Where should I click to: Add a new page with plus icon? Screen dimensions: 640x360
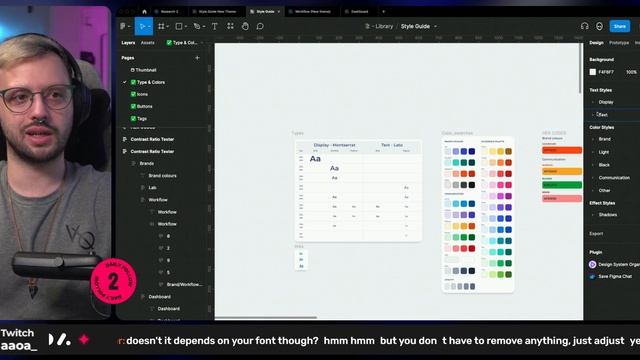(x=198, y=58)
